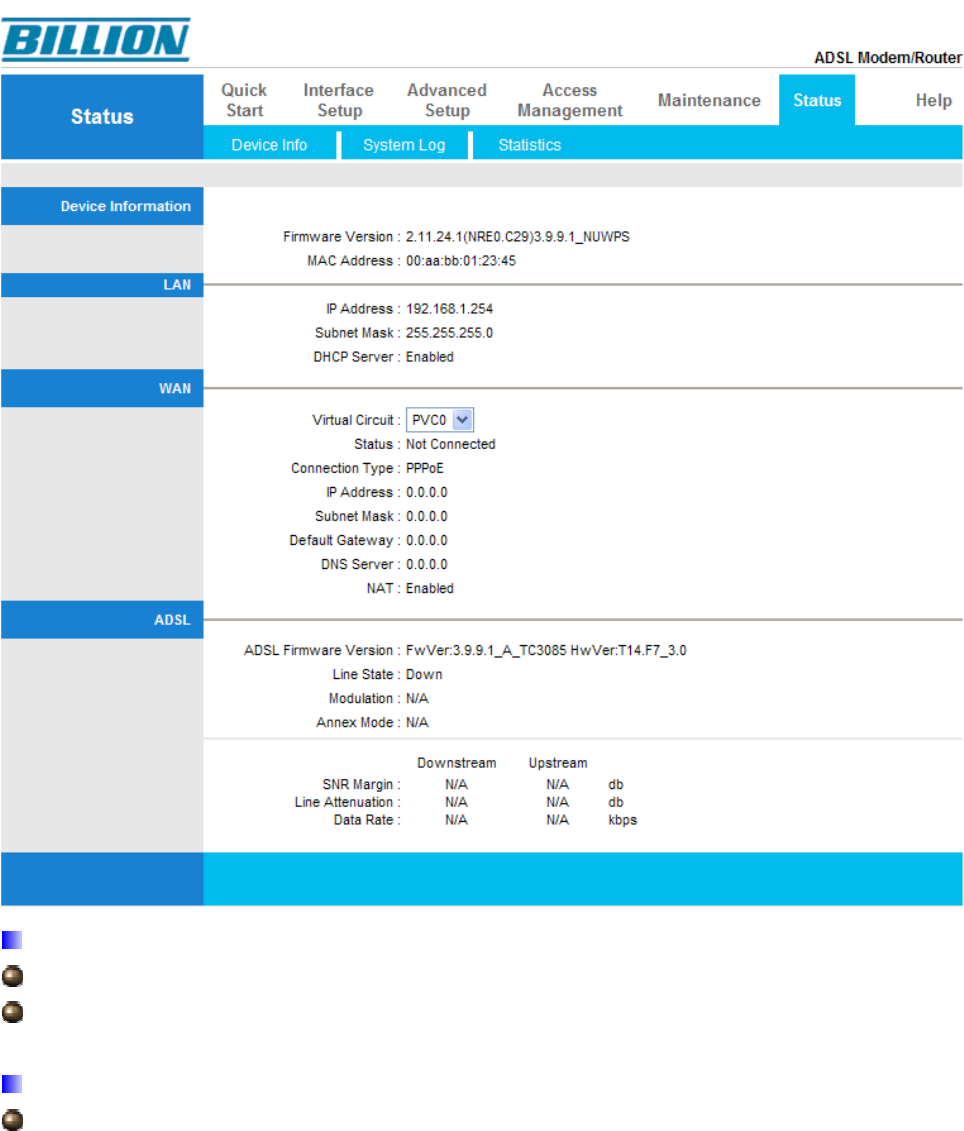Screen dimensions: 964x1131
Task: Click connection type PPPoE value
Action: [424, 468]
